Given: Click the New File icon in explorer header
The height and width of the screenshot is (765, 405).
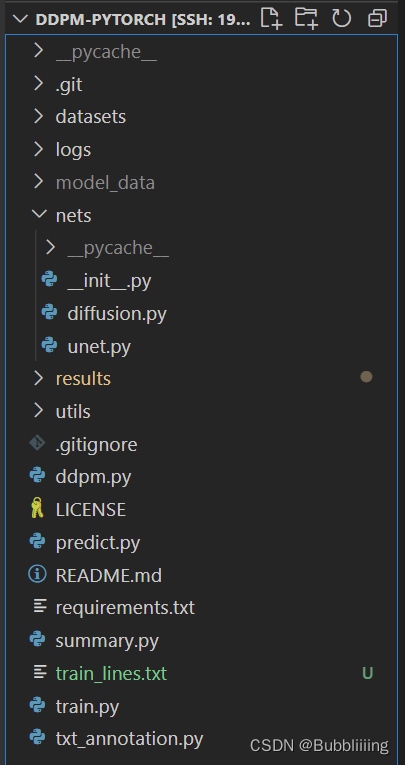Looking at the screenshot, I should 272,19.
